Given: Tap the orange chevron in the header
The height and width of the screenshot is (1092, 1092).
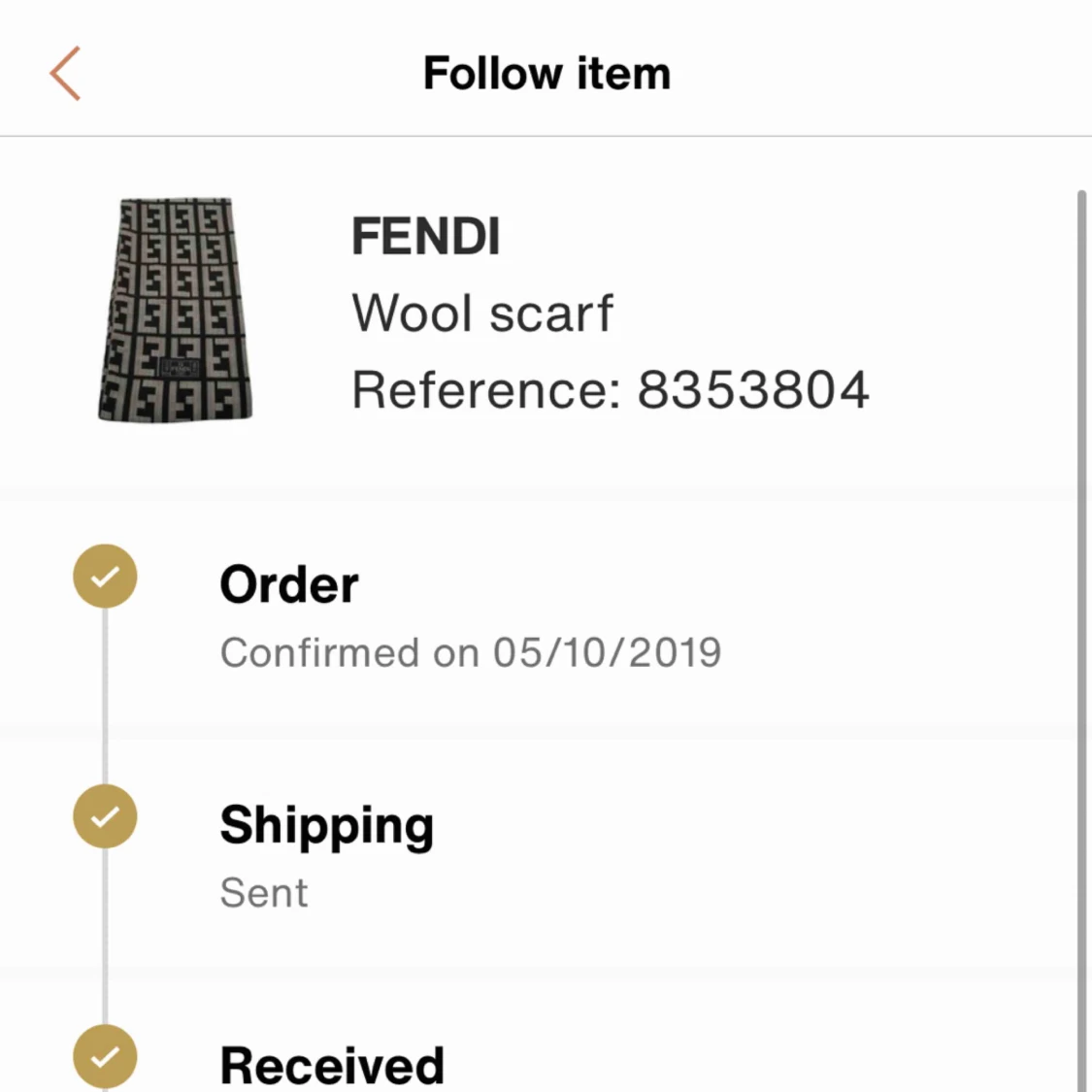Looking at the screenshot, I should click(x=64, y=72).
